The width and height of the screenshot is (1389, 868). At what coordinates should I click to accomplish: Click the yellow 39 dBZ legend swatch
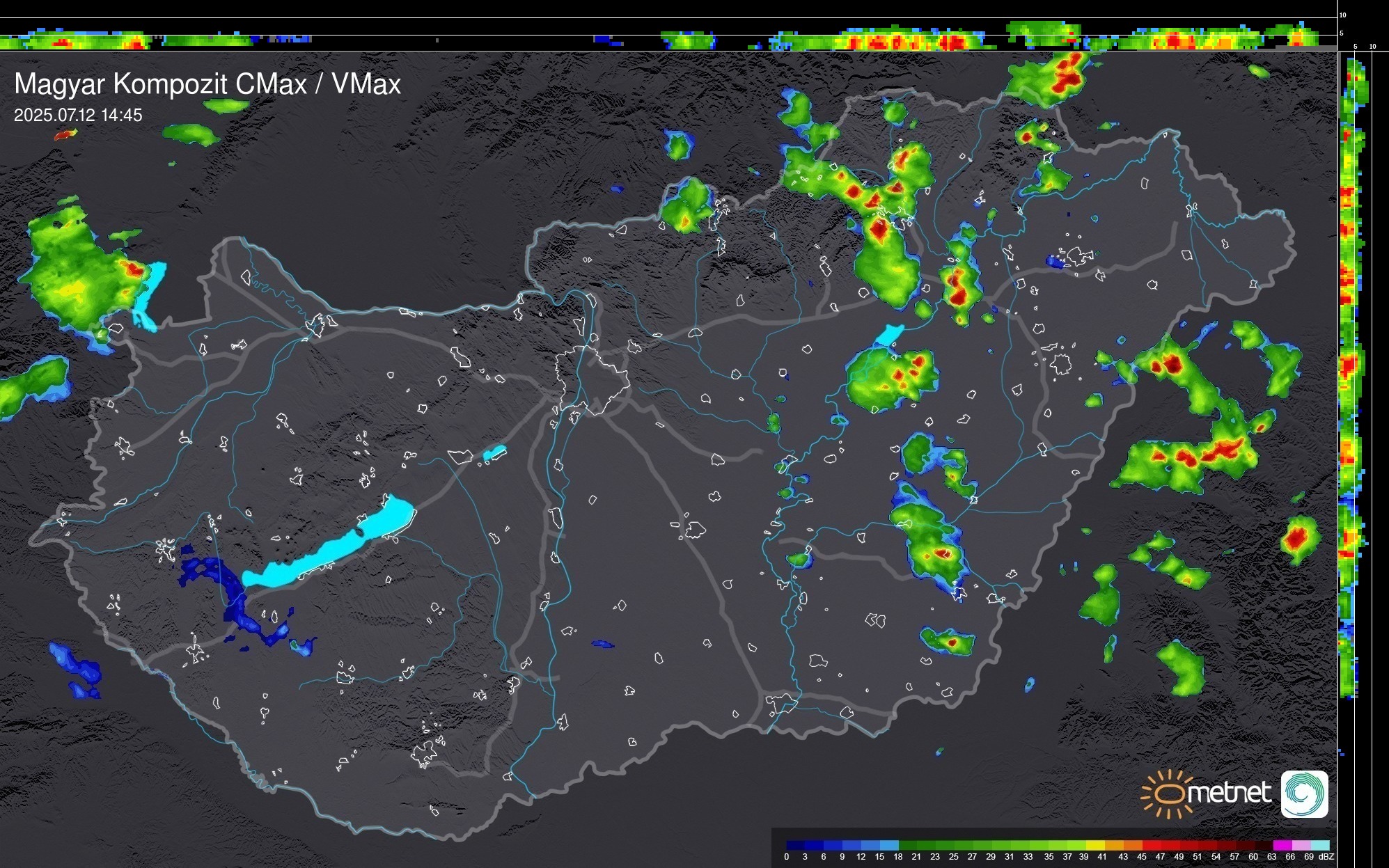point(1095,845)
